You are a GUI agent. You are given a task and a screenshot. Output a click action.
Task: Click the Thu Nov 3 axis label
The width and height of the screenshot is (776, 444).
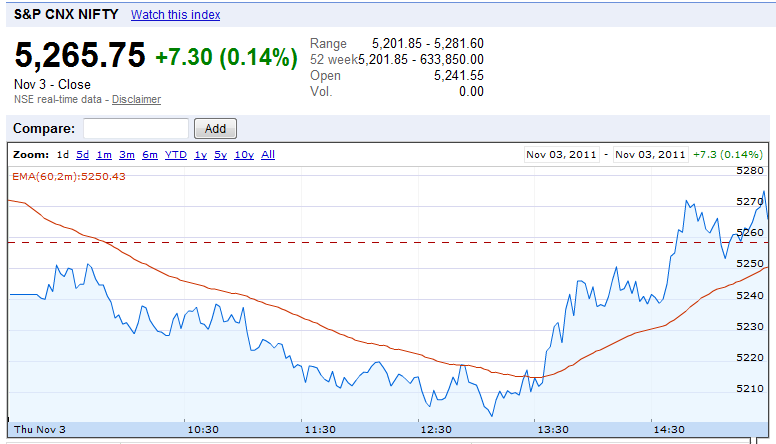[40, 429]
